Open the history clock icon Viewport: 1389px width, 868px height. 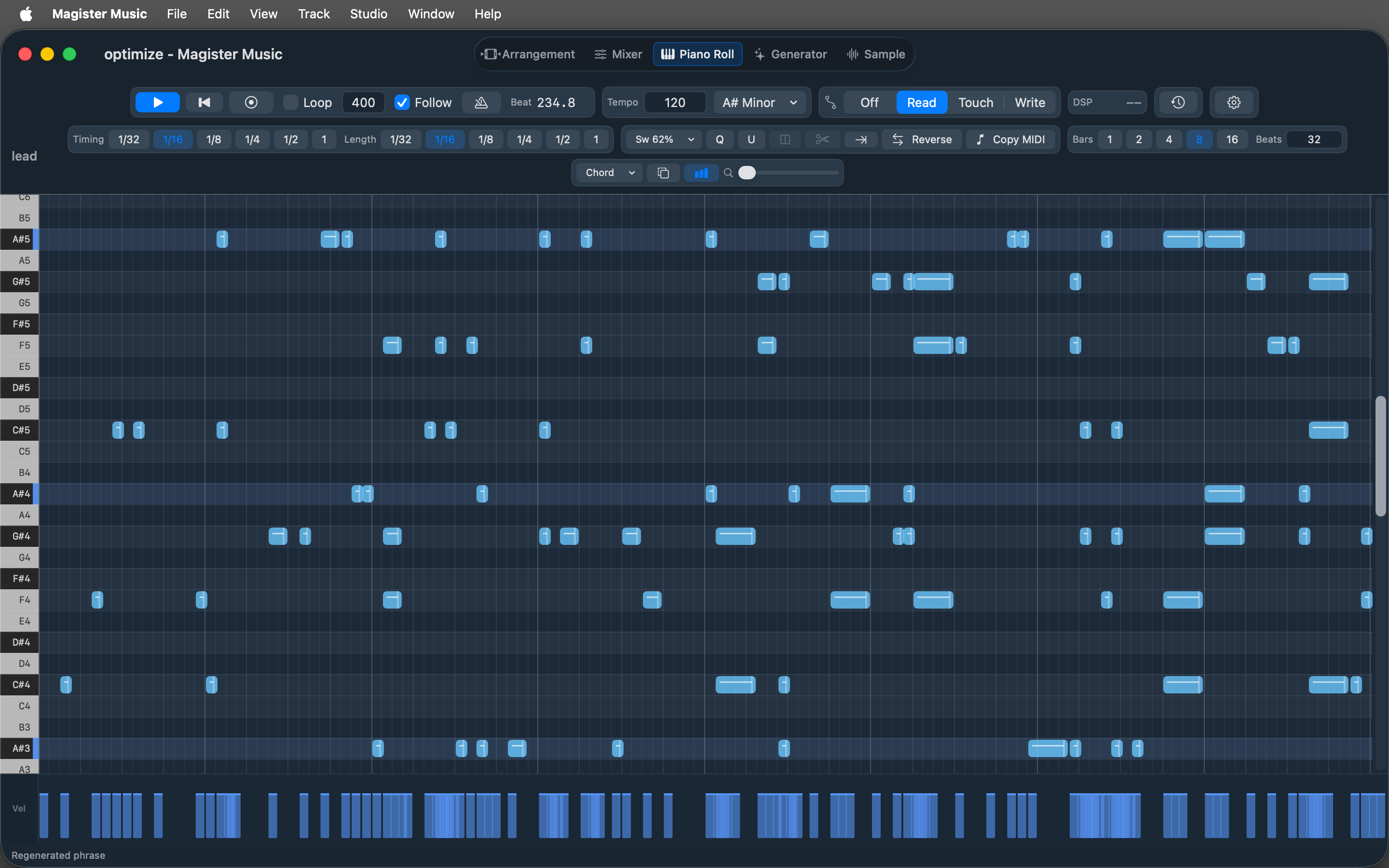click(x=1178, y=102)
